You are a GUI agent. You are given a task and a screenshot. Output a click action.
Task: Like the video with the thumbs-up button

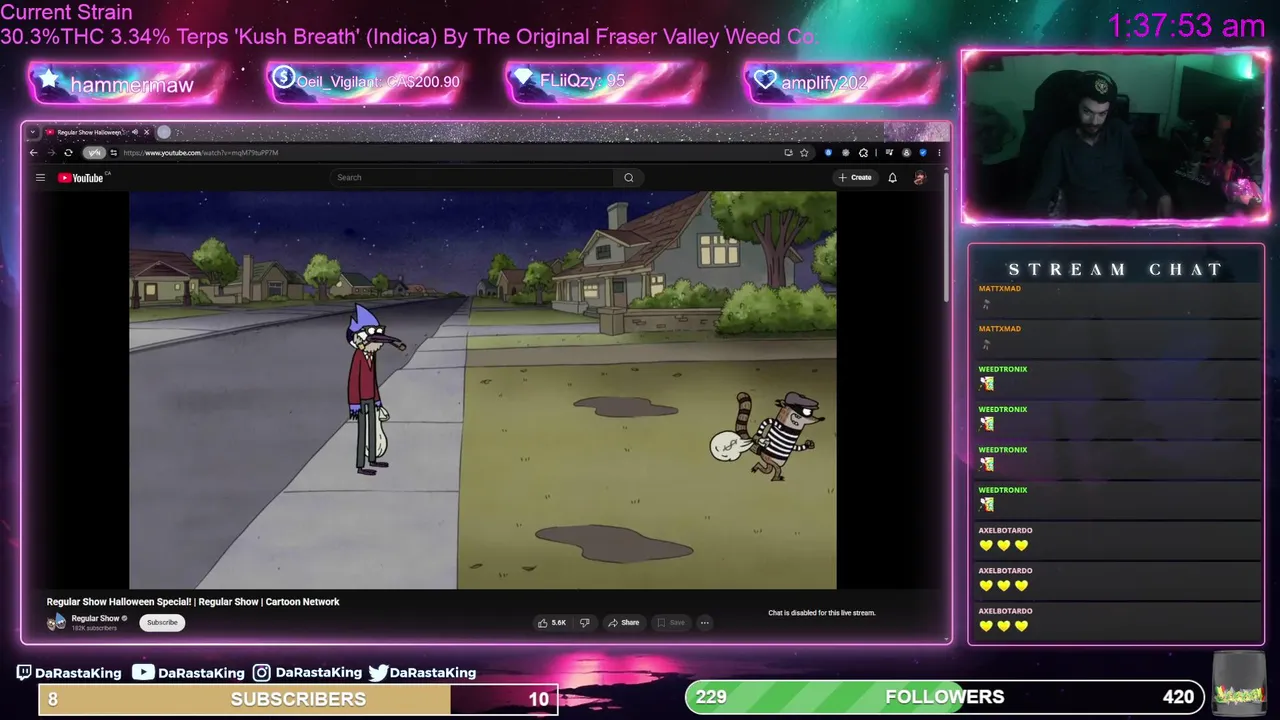[552, 622]
